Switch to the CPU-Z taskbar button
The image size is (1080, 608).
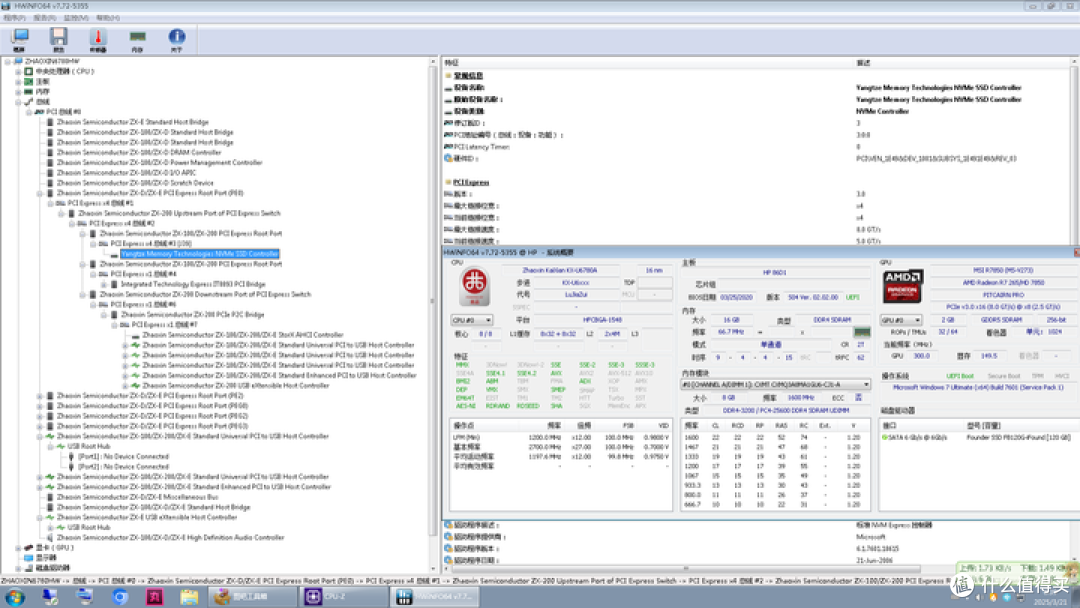(x=342, y=596)
